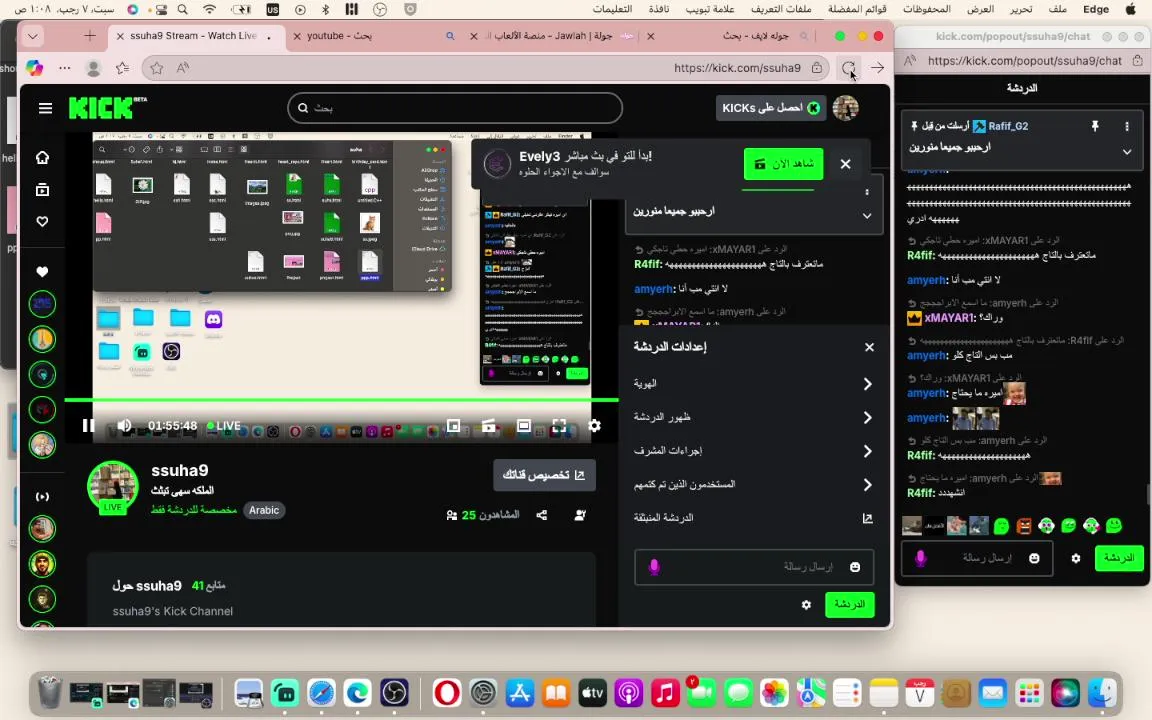Click شاهد الآن to watch Evely3

coord(783,164)
